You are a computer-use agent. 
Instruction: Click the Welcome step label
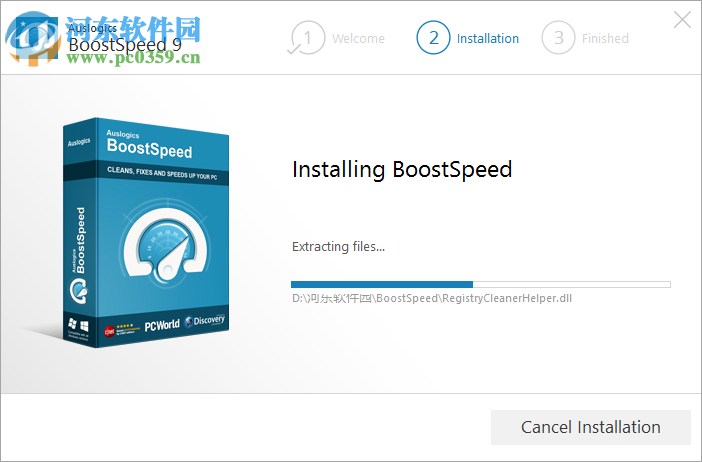pyautogui.click(x=358, y=38)
